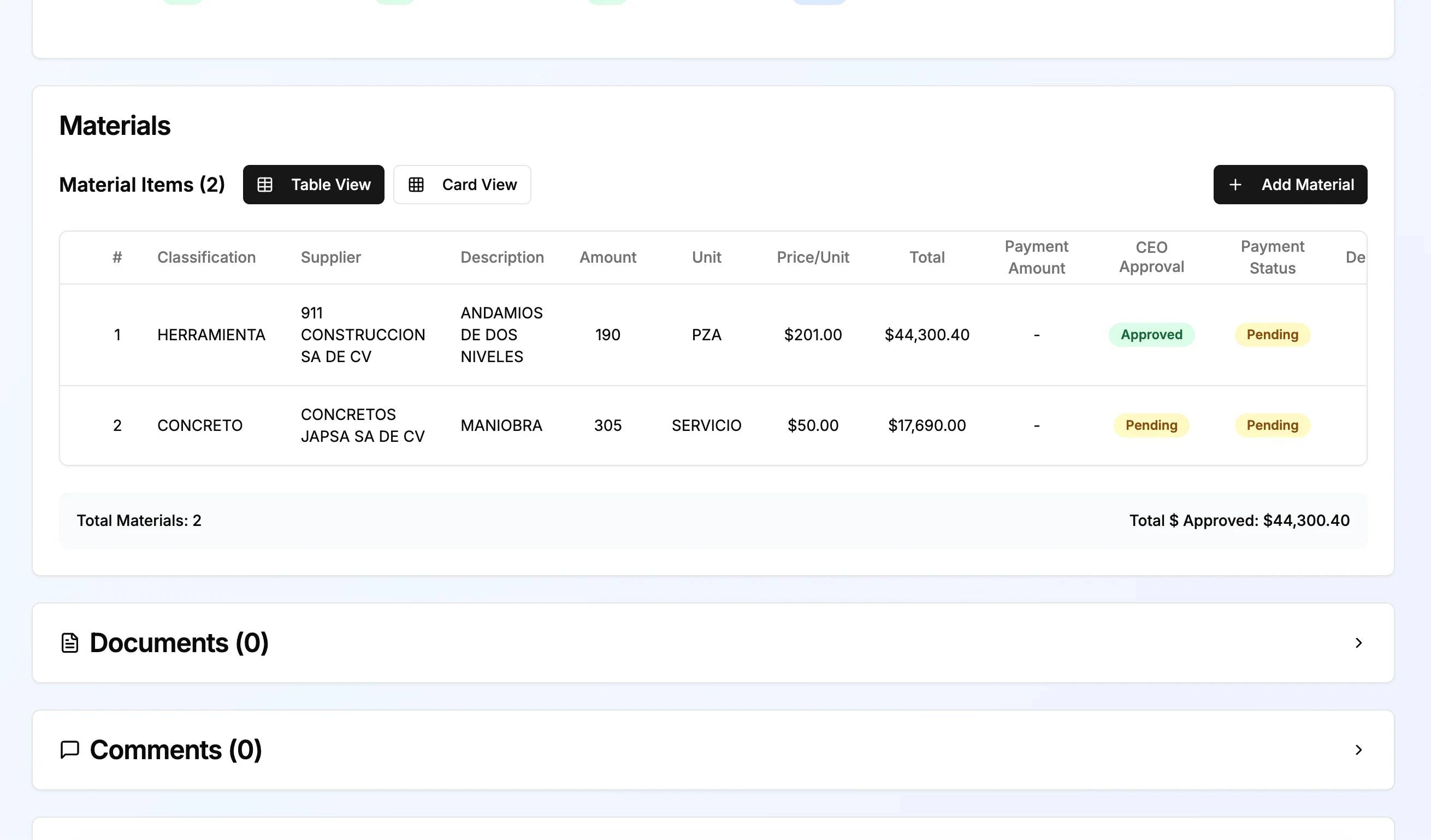
Task: Click the Total column header
Action: [x=927, y=257]
